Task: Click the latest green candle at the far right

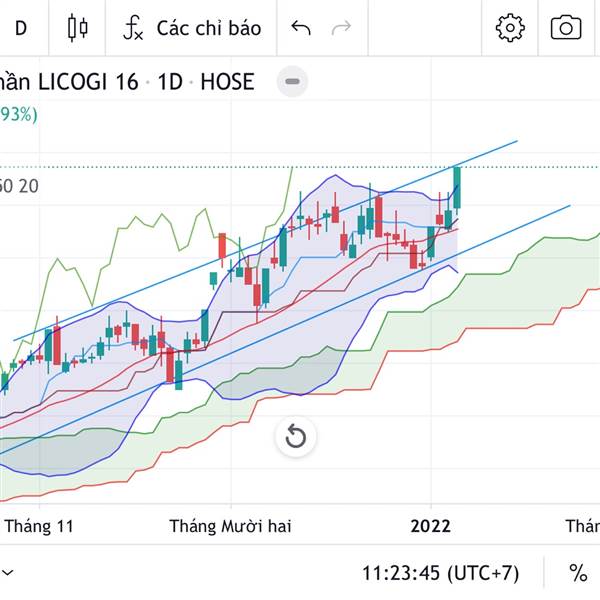Action: [x=457, y=188]
